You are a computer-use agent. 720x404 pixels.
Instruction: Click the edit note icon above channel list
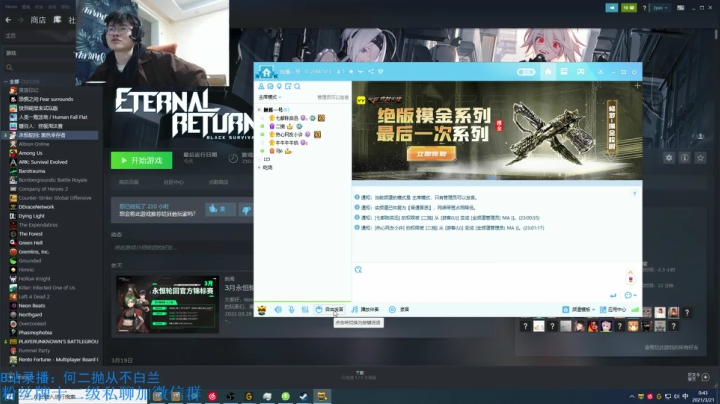pos(288,86)
